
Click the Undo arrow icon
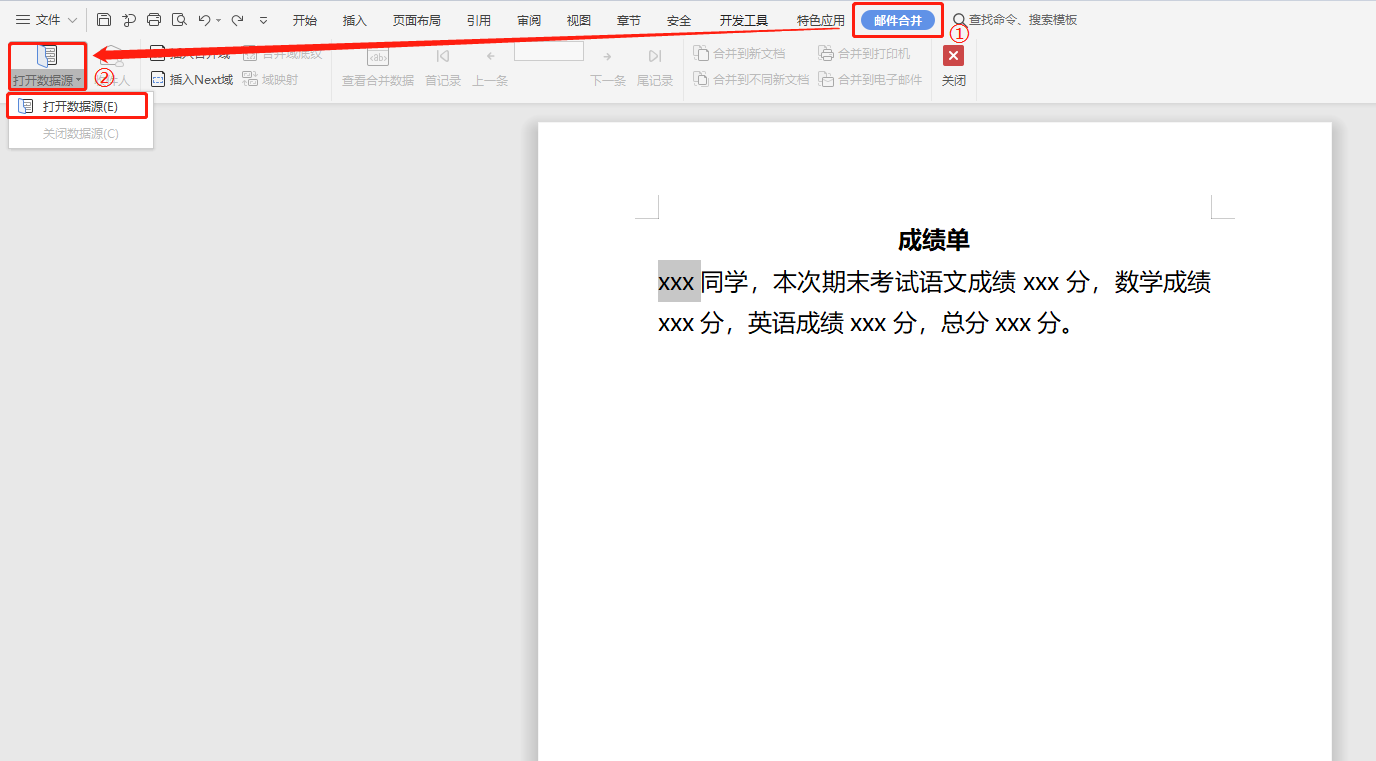click(x=204, y=20)
